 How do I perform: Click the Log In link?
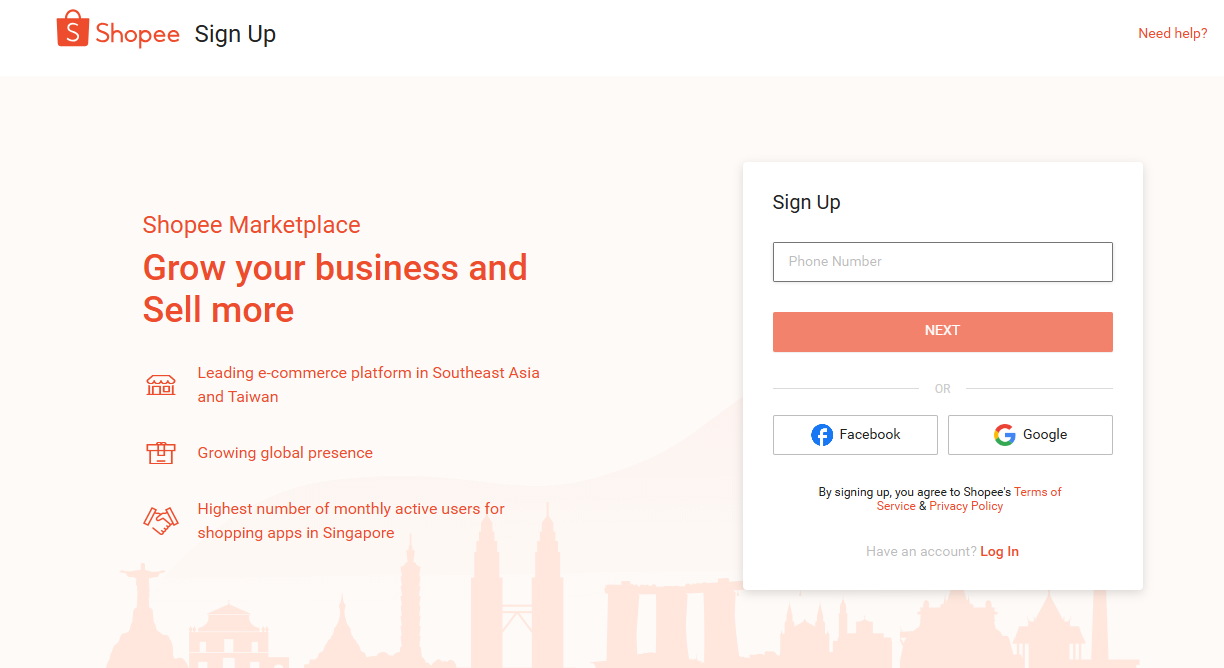point(999,552)
